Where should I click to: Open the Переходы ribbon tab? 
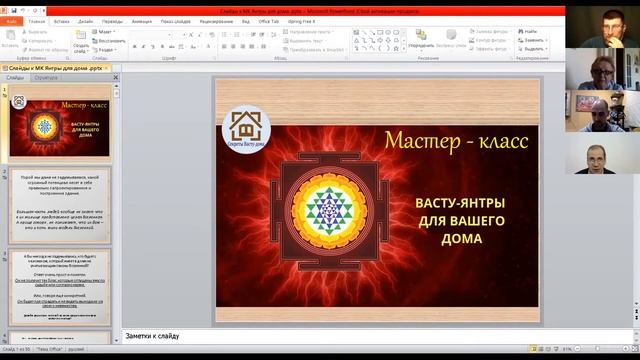pyautogui.click(x=112, y=21)
